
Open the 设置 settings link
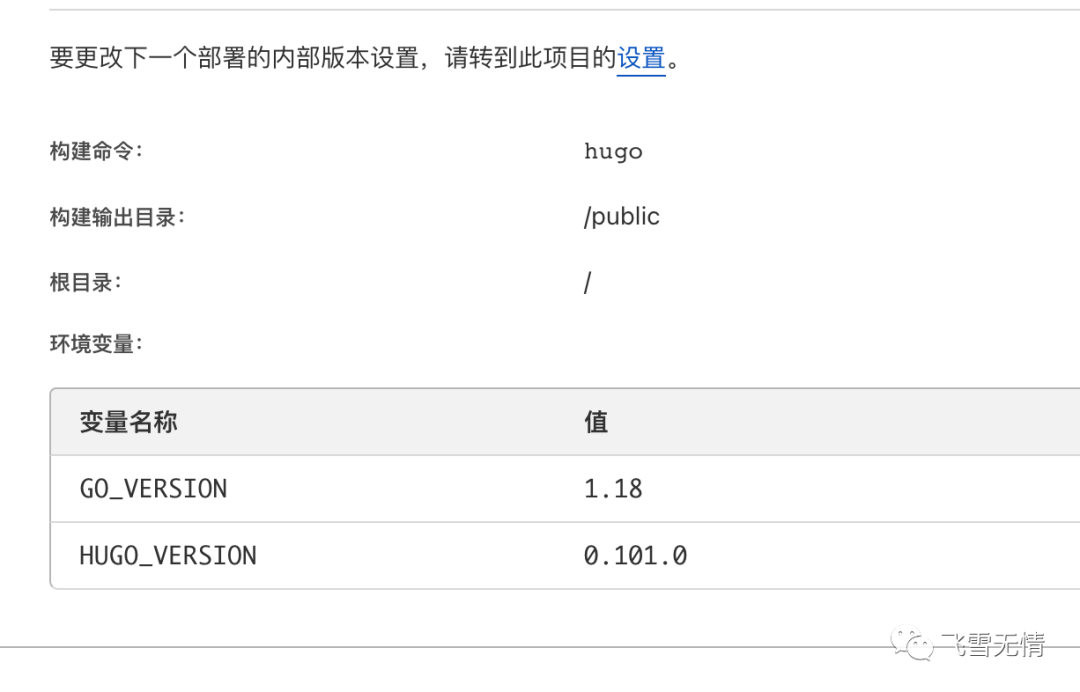coord(641,58)
